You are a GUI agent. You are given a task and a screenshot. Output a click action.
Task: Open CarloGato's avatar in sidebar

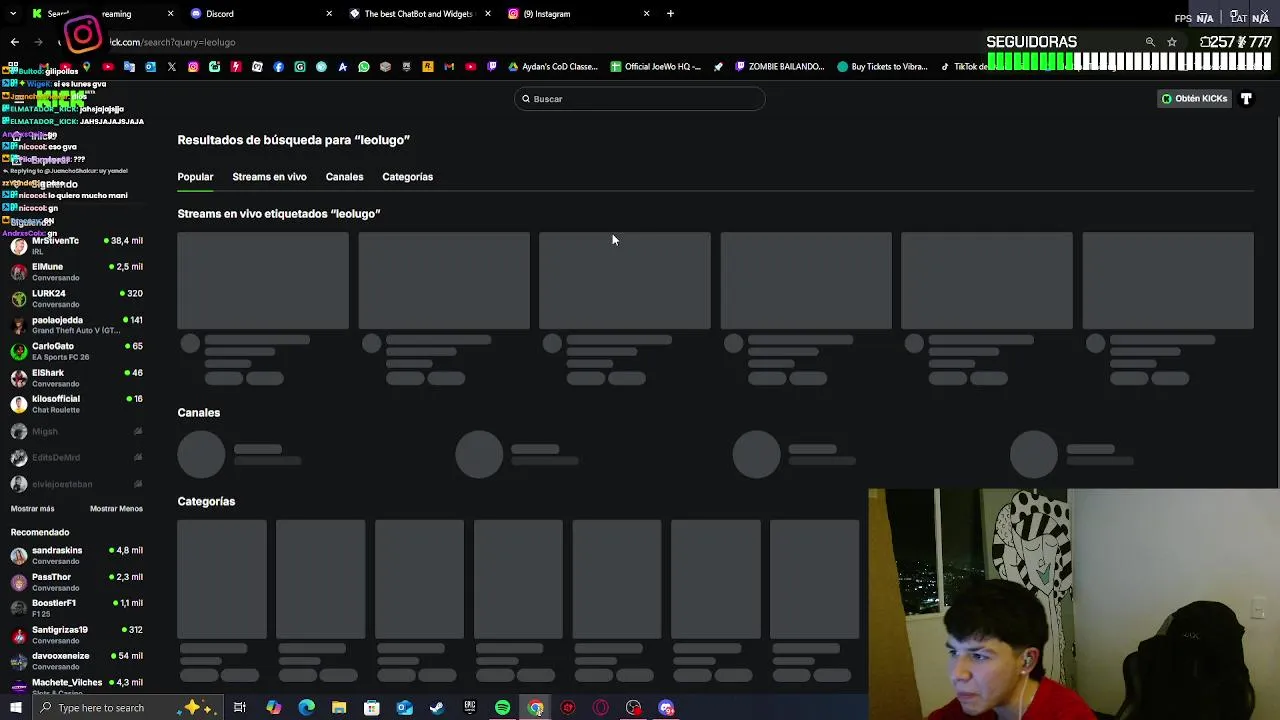[x=19, y=351]
